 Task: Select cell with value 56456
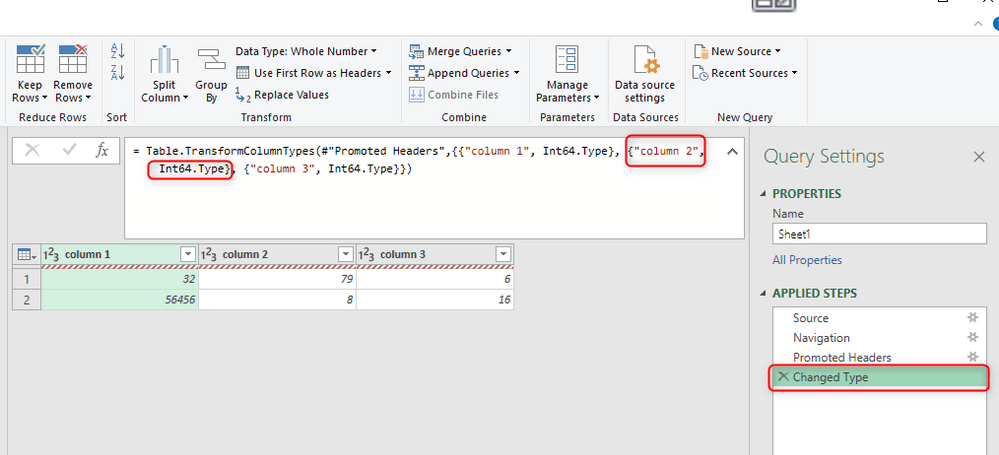click(120, 300)
